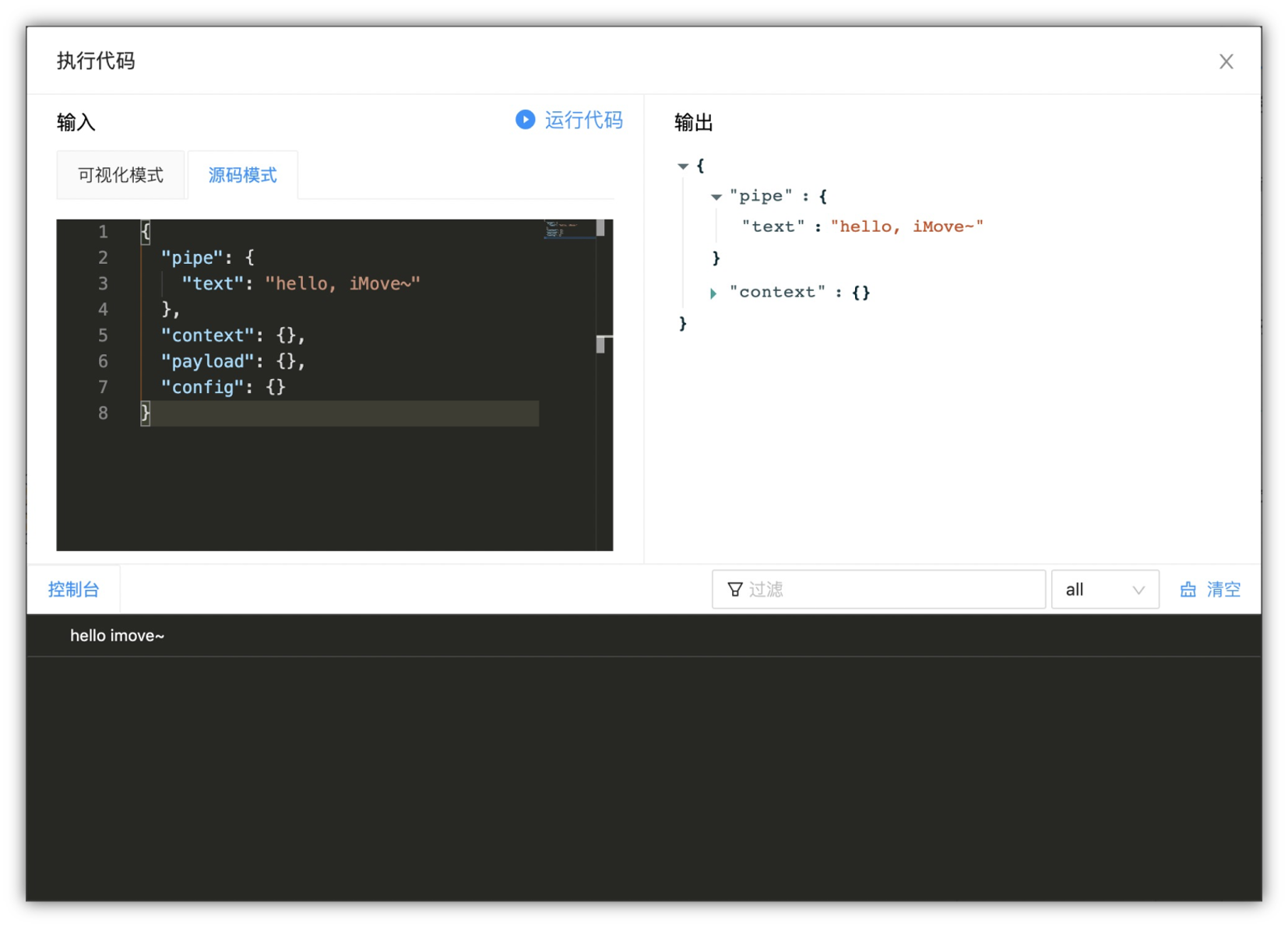Click the closing brace on editor line 8
The width and height of the screenshot is (1288, 927).
[x=146, y=413]
